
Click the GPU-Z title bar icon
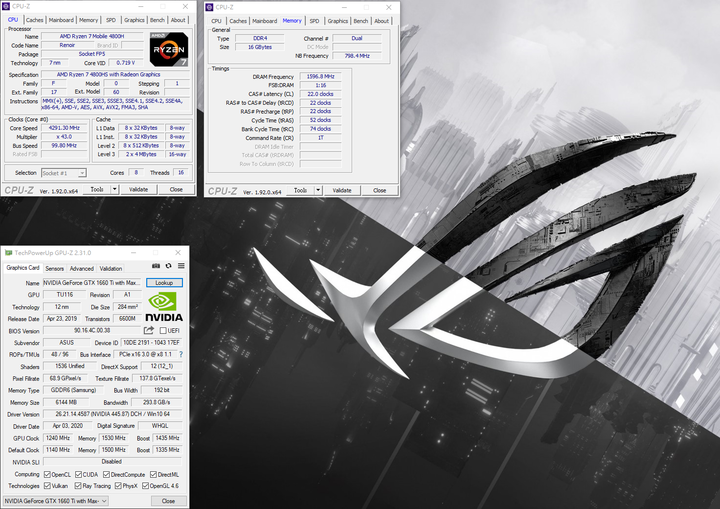click(8, 253)
